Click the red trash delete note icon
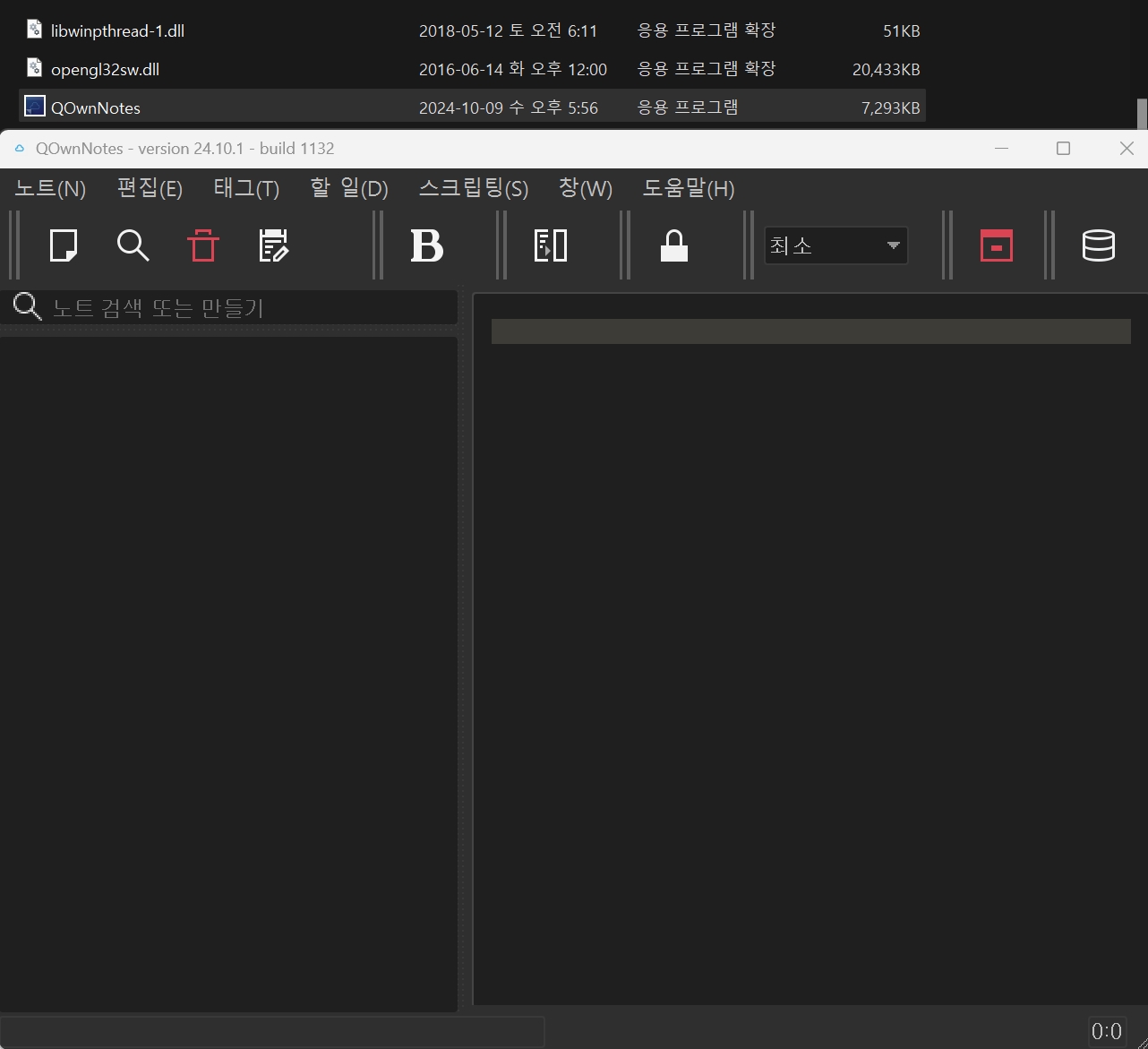 (203, 245)
